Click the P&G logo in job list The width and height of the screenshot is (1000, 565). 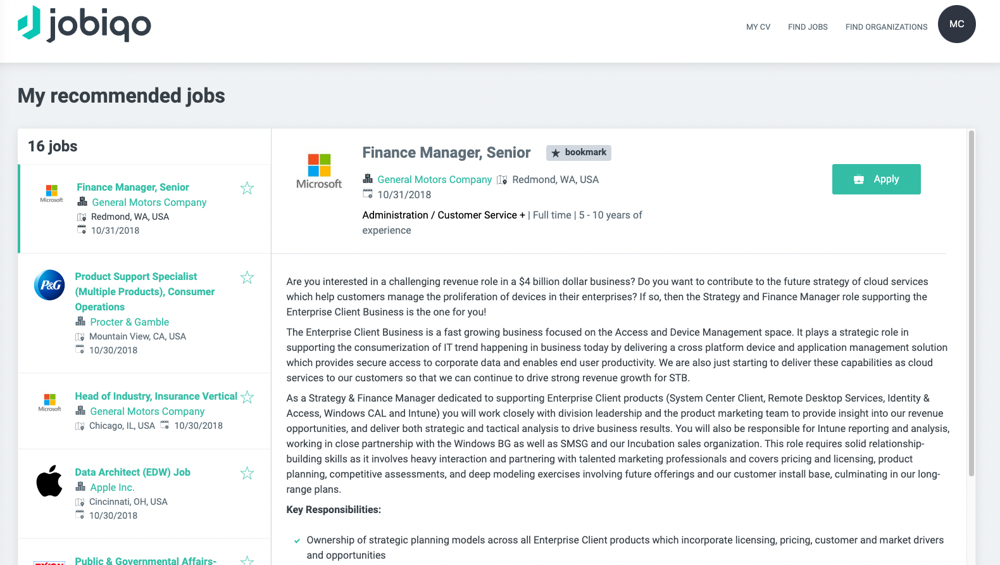49,285
